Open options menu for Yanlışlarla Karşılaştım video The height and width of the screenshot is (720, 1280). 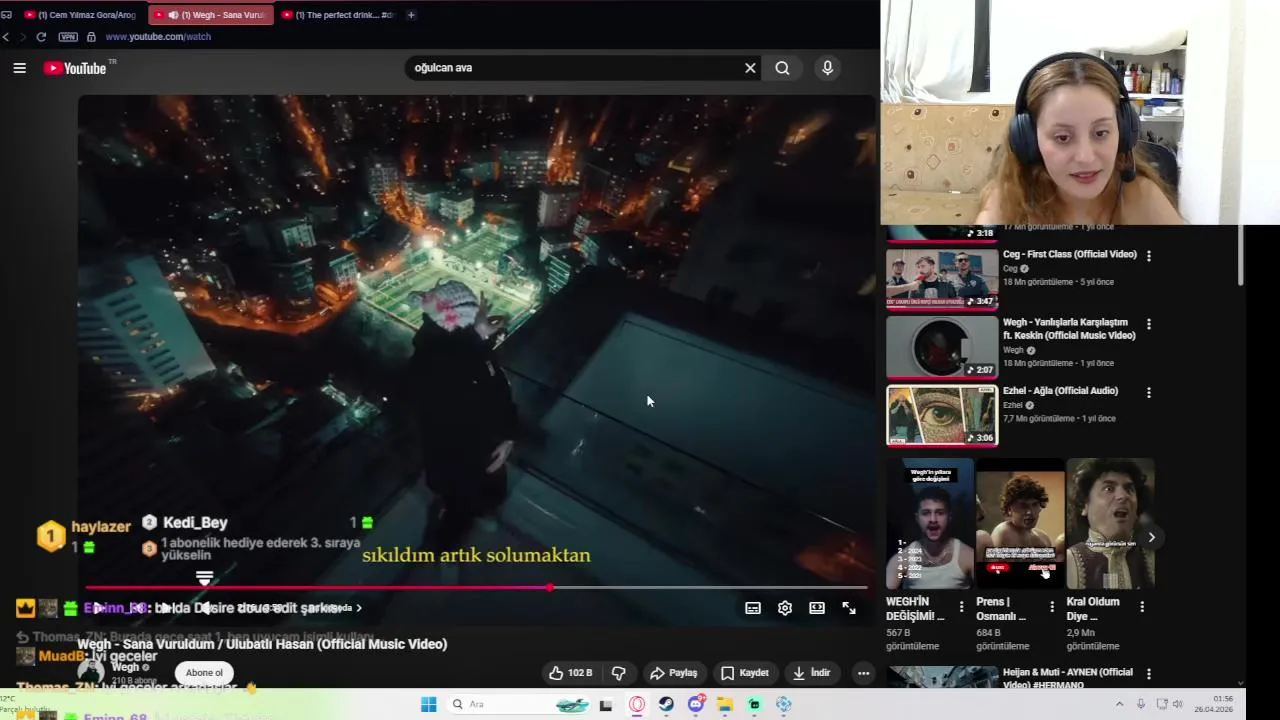pyautogui.click(x=1148, y=324)
